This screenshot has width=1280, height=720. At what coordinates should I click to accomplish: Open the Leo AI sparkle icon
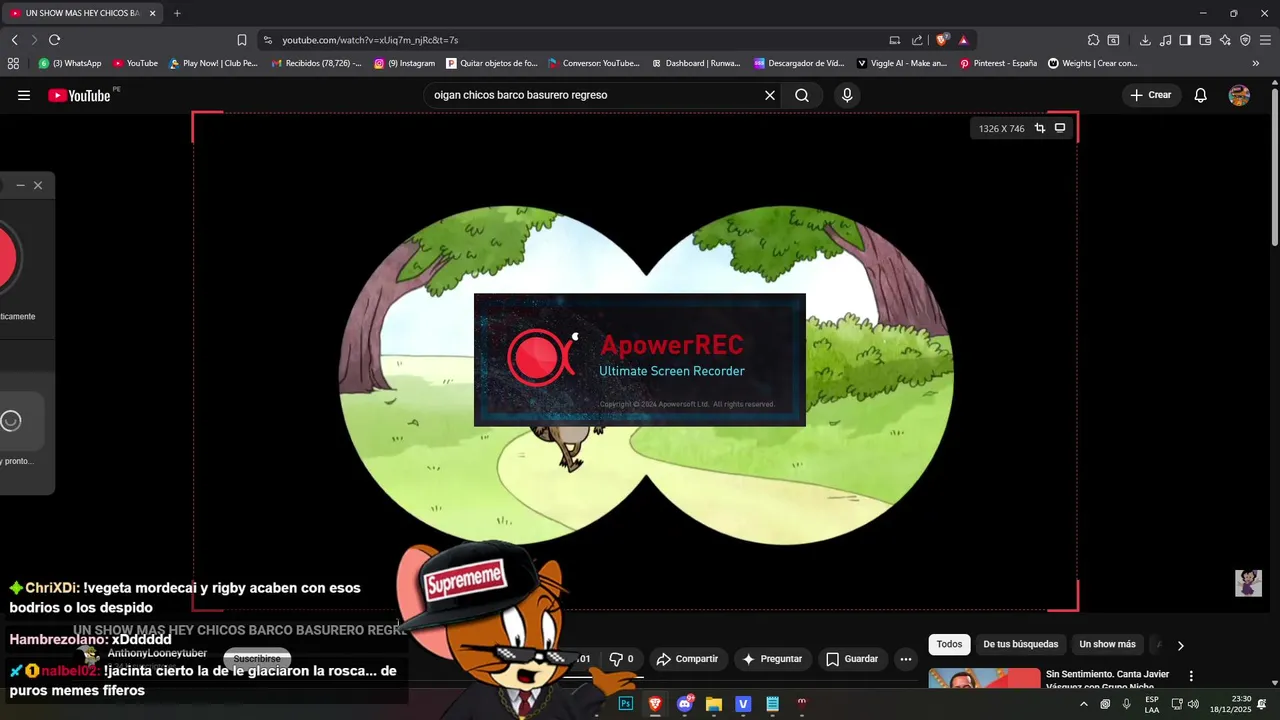point(1225,40)
